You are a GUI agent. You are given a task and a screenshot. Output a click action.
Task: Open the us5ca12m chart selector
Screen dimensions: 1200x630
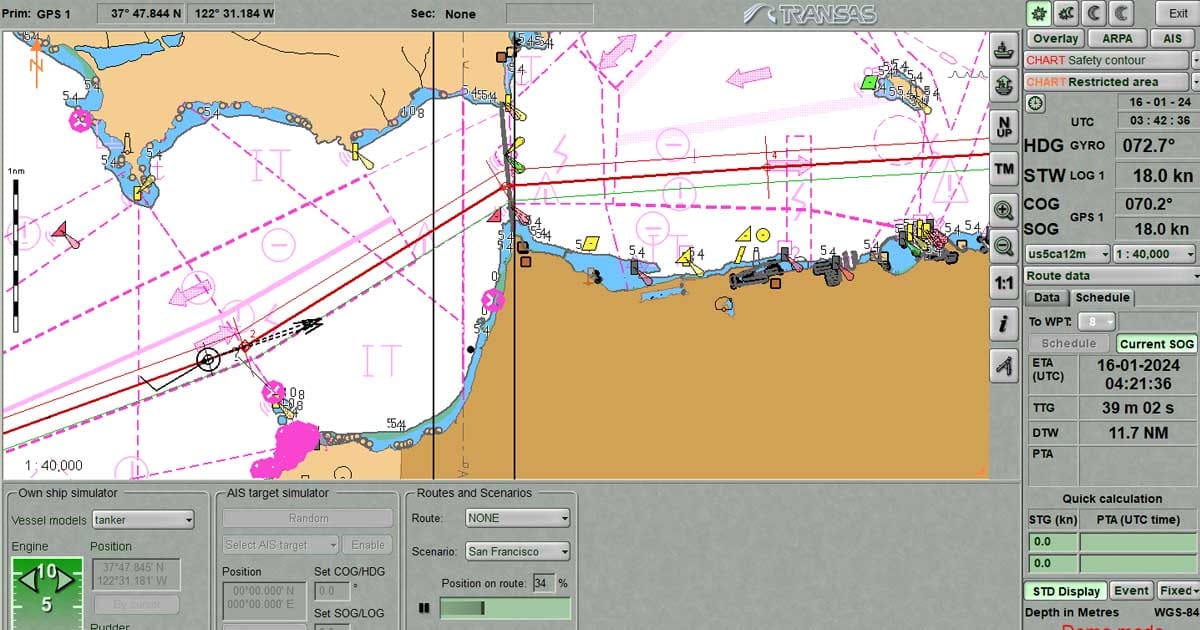coord(1067,254)
